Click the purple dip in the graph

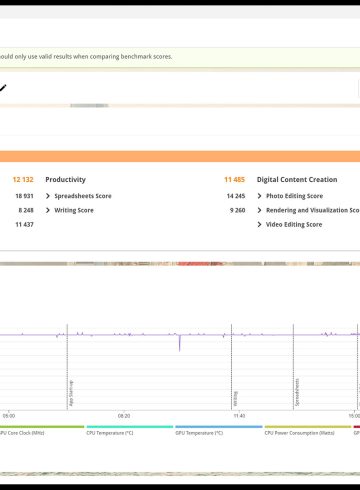(180, 343)
